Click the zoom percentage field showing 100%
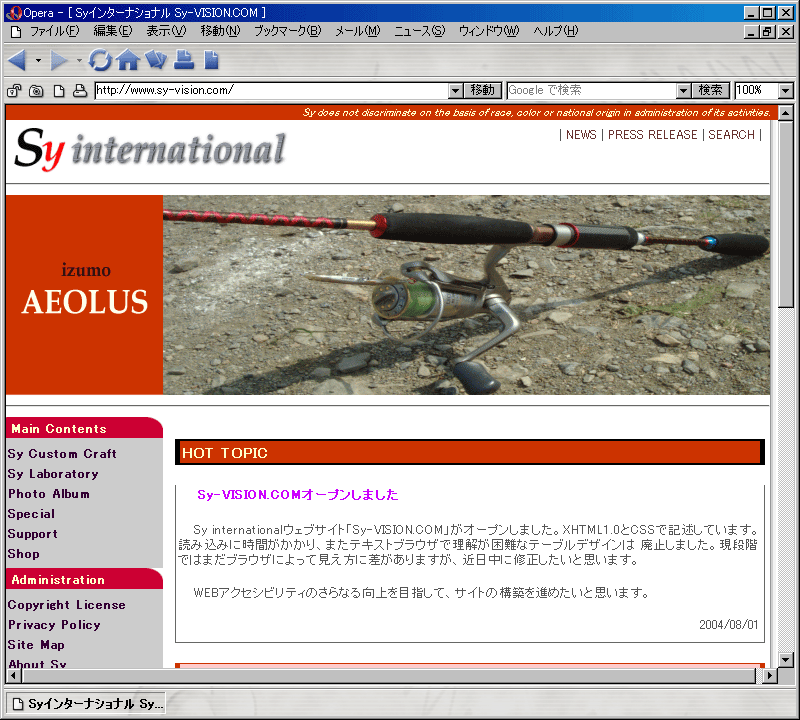 coord(757,91)
